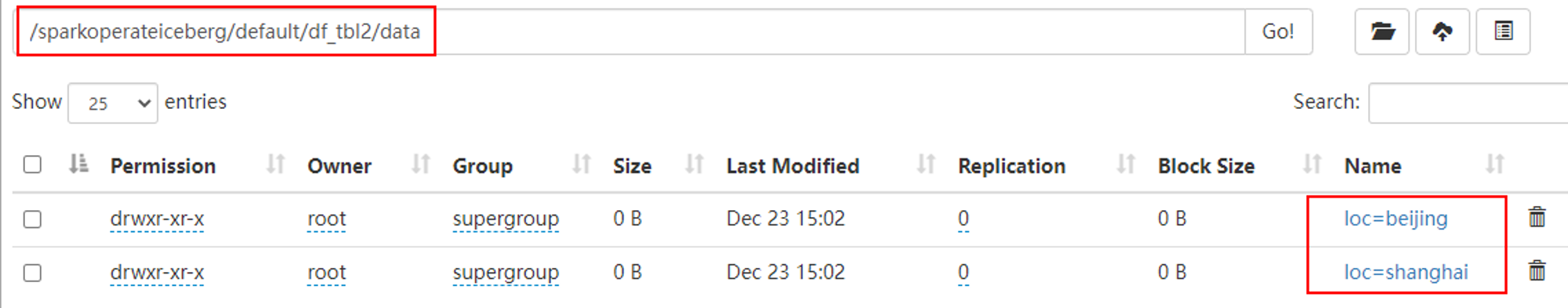Click the Block Size column header

tap(1206, 166)
